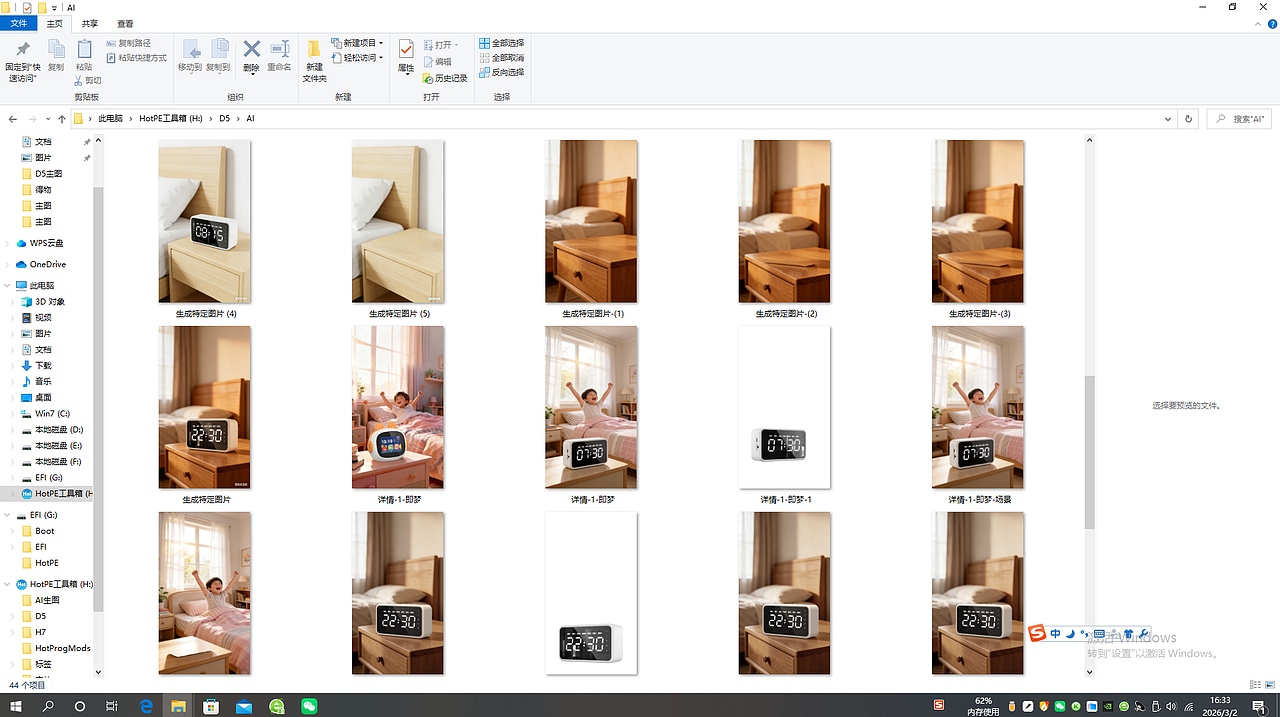Pin folder to Quick access icon

click(23, 49)
